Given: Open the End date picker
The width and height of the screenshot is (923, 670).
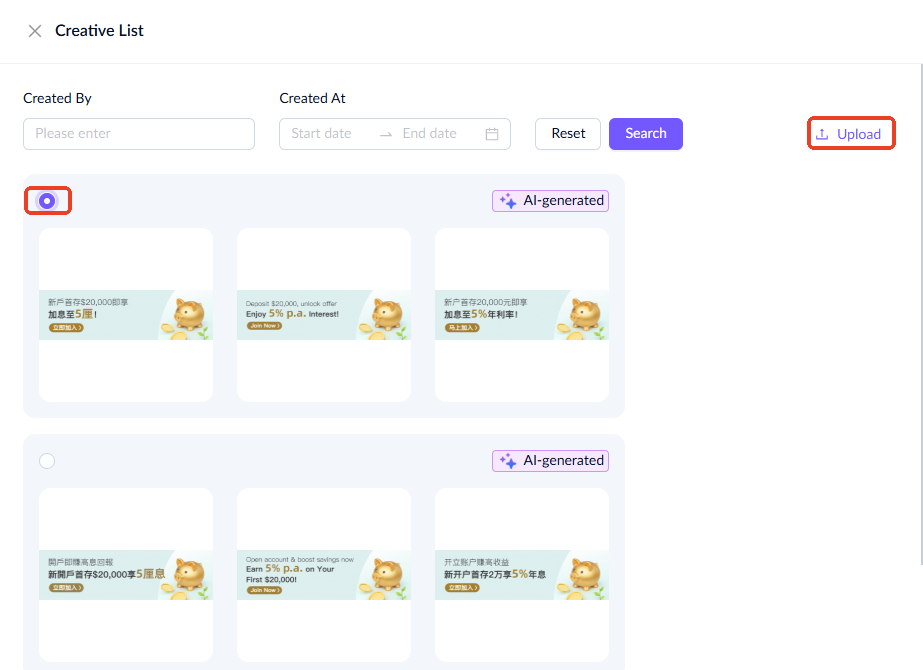Looking at the screenshot, I should pos(430,134).
